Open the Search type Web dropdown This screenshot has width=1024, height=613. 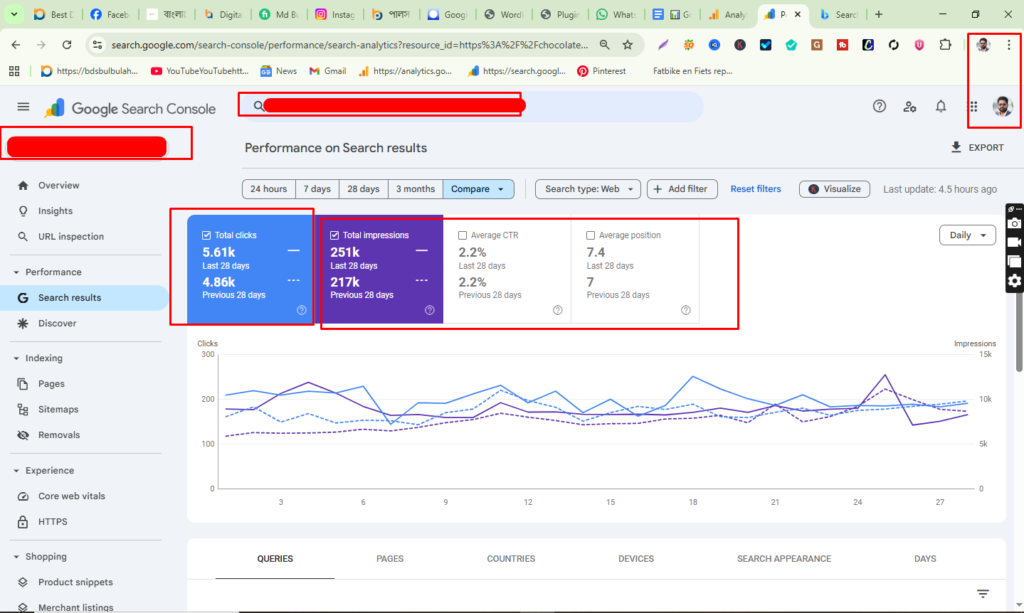pyautogui.click(x=587, y=188)
